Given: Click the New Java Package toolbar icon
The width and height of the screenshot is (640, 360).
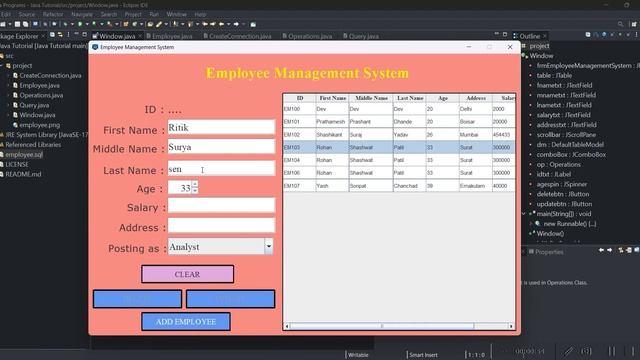Looking at the screenshot, I should click(126, 24).
